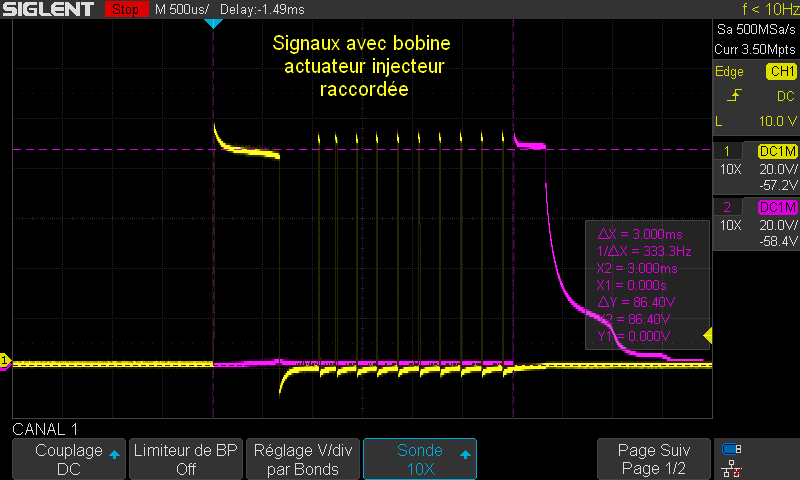
Task: Click the network connection status icon
Action: click(x=732, y=468)
